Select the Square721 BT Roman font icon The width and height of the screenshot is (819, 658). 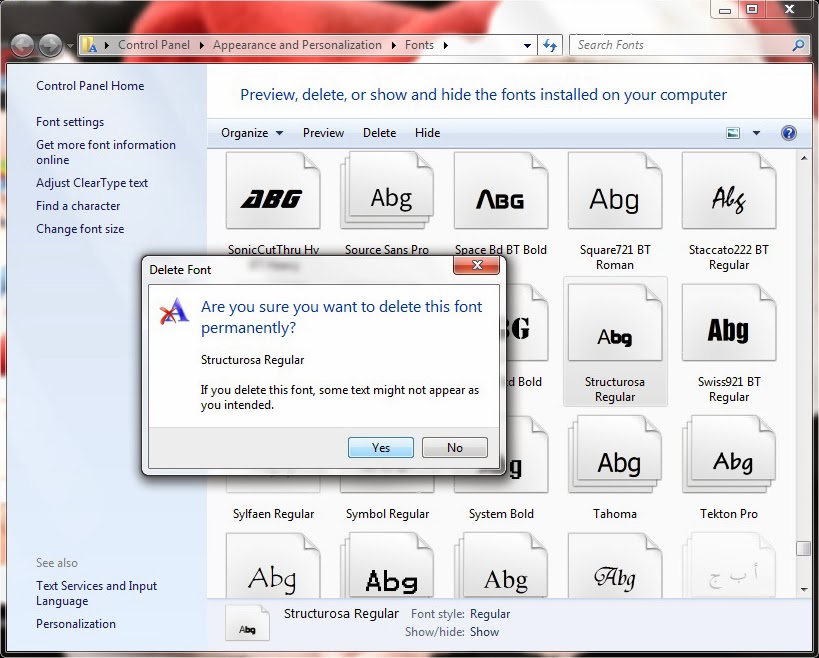point(615,191)
